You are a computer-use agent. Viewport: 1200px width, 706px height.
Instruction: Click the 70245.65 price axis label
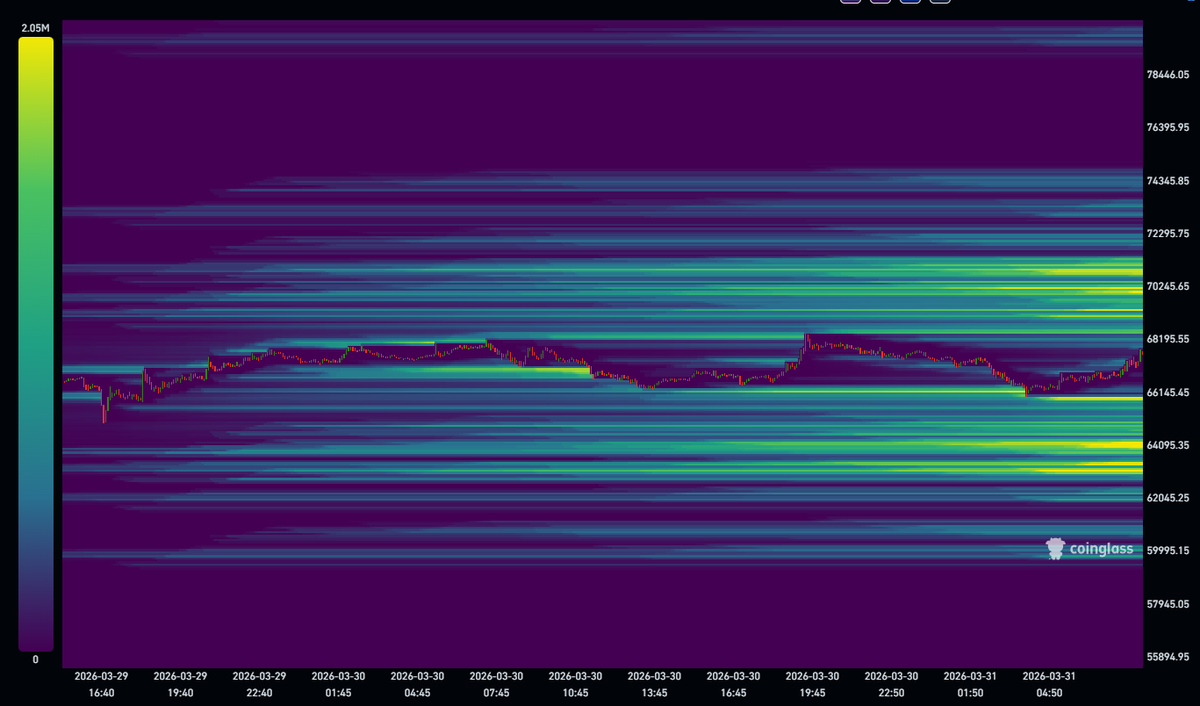(1167, 286)
